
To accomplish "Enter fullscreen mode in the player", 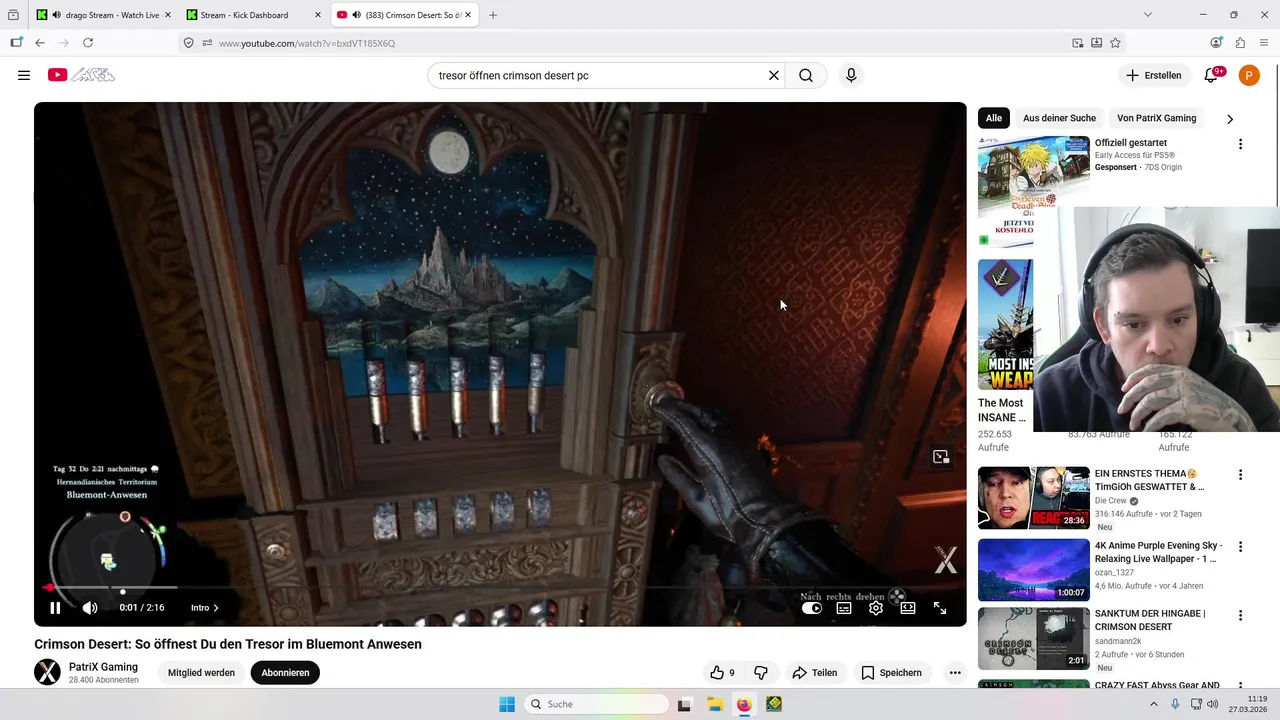I will 940,607.
